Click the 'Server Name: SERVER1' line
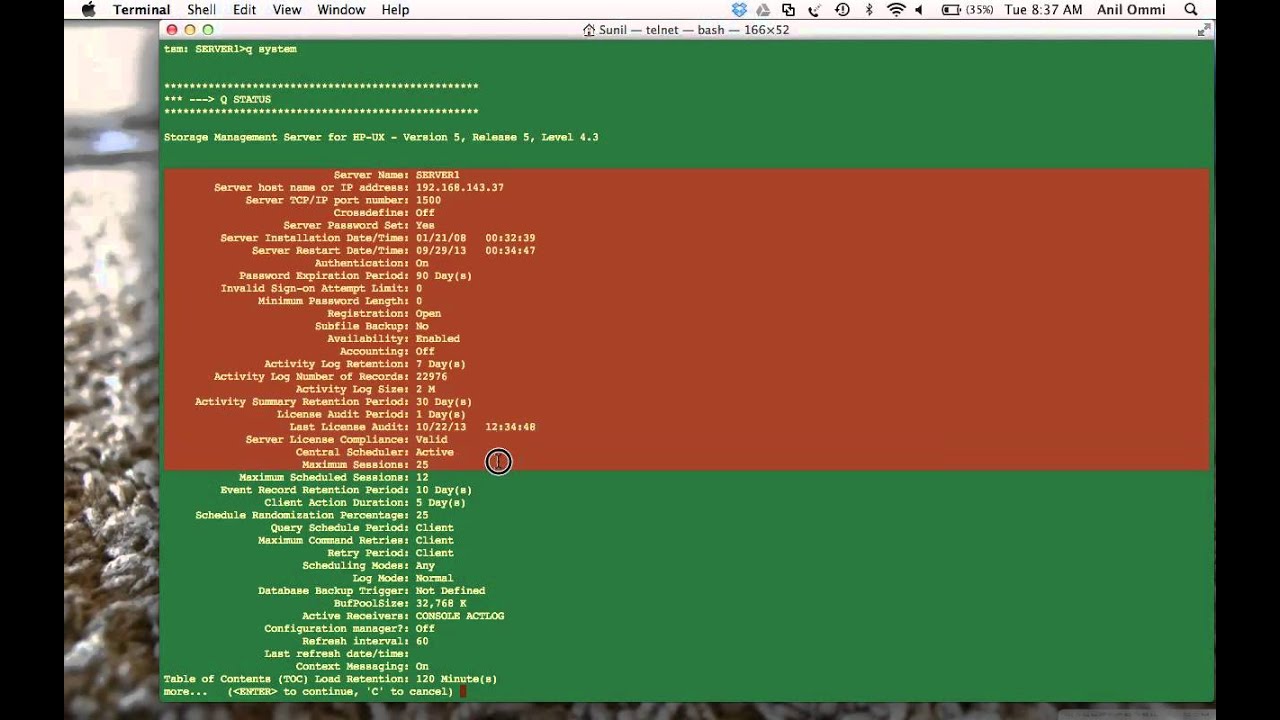 pos(396,175)
